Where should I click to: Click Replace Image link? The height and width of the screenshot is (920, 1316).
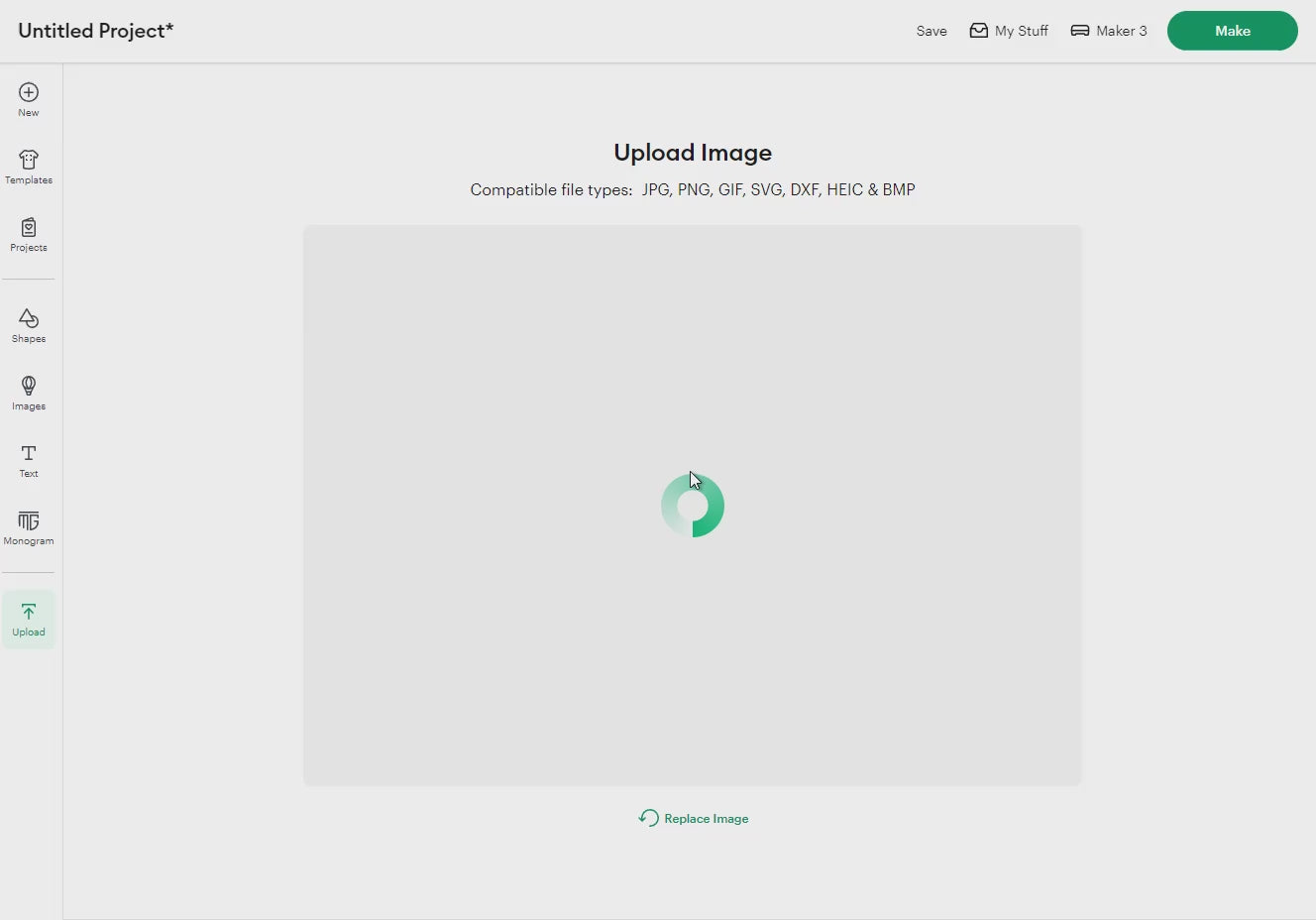(x=694, y=818)
